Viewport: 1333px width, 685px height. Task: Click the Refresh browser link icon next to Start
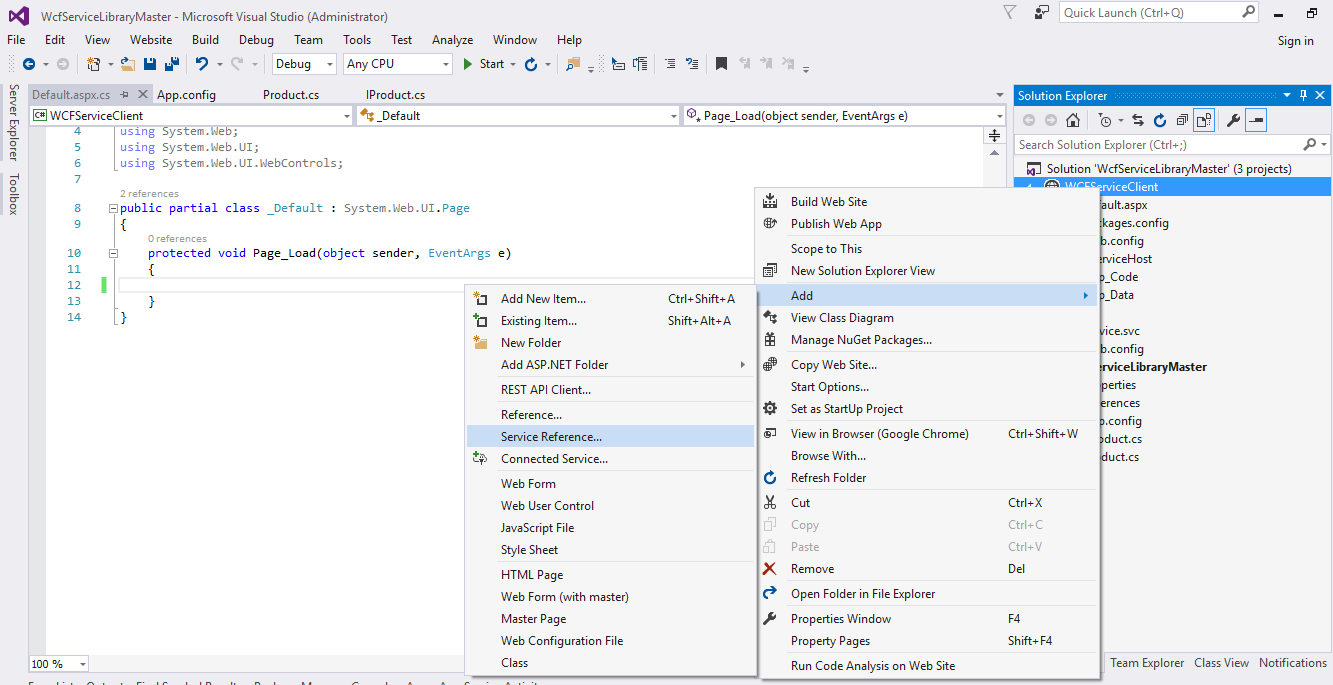531,64
